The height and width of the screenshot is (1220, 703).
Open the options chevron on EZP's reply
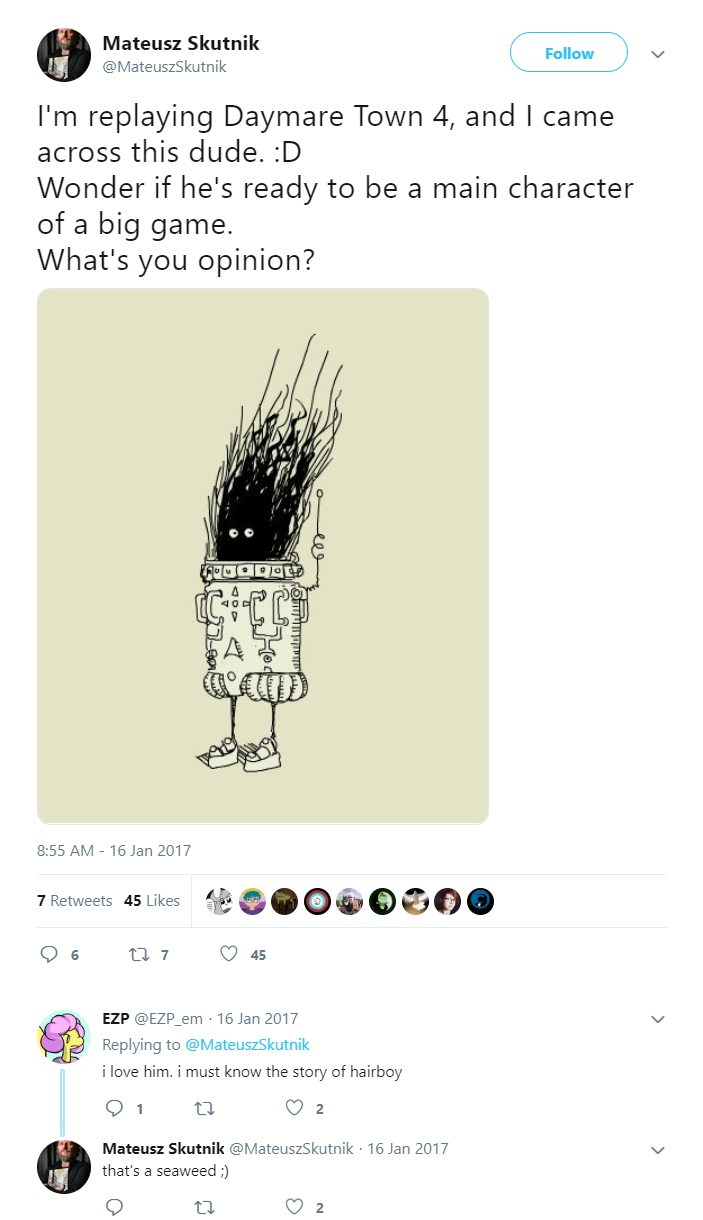pos(657,1019)
